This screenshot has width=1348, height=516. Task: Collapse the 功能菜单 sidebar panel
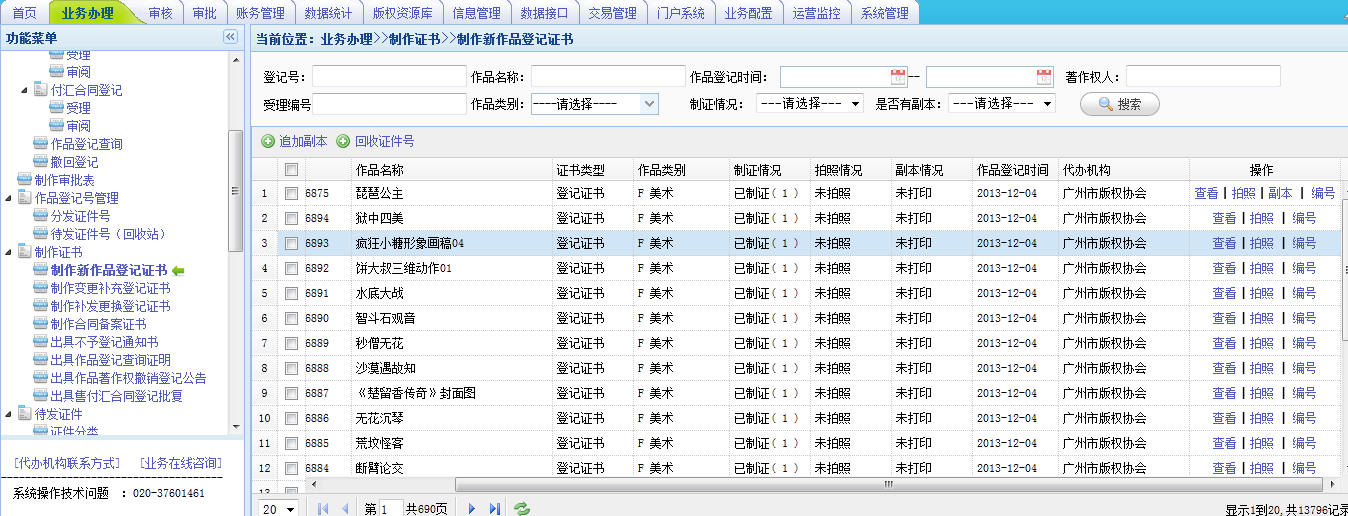[x=230, y=37]
